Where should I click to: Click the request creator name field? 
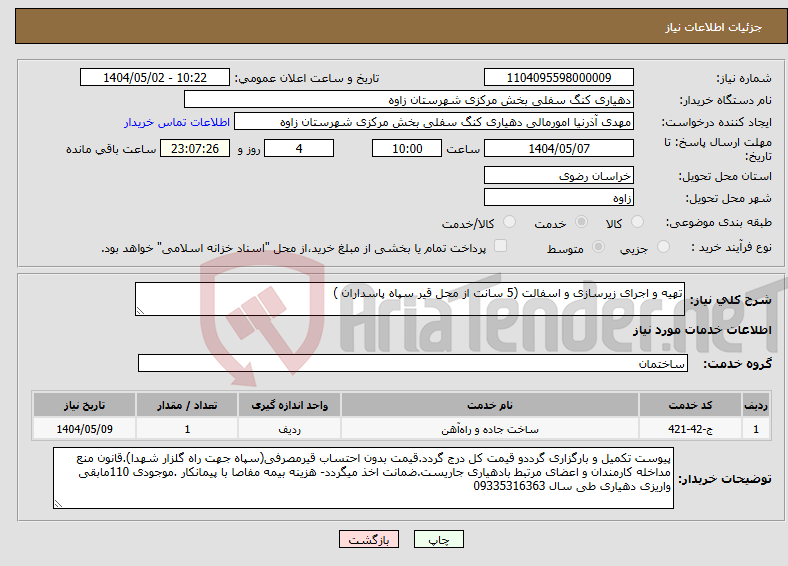tap(434, 122)
